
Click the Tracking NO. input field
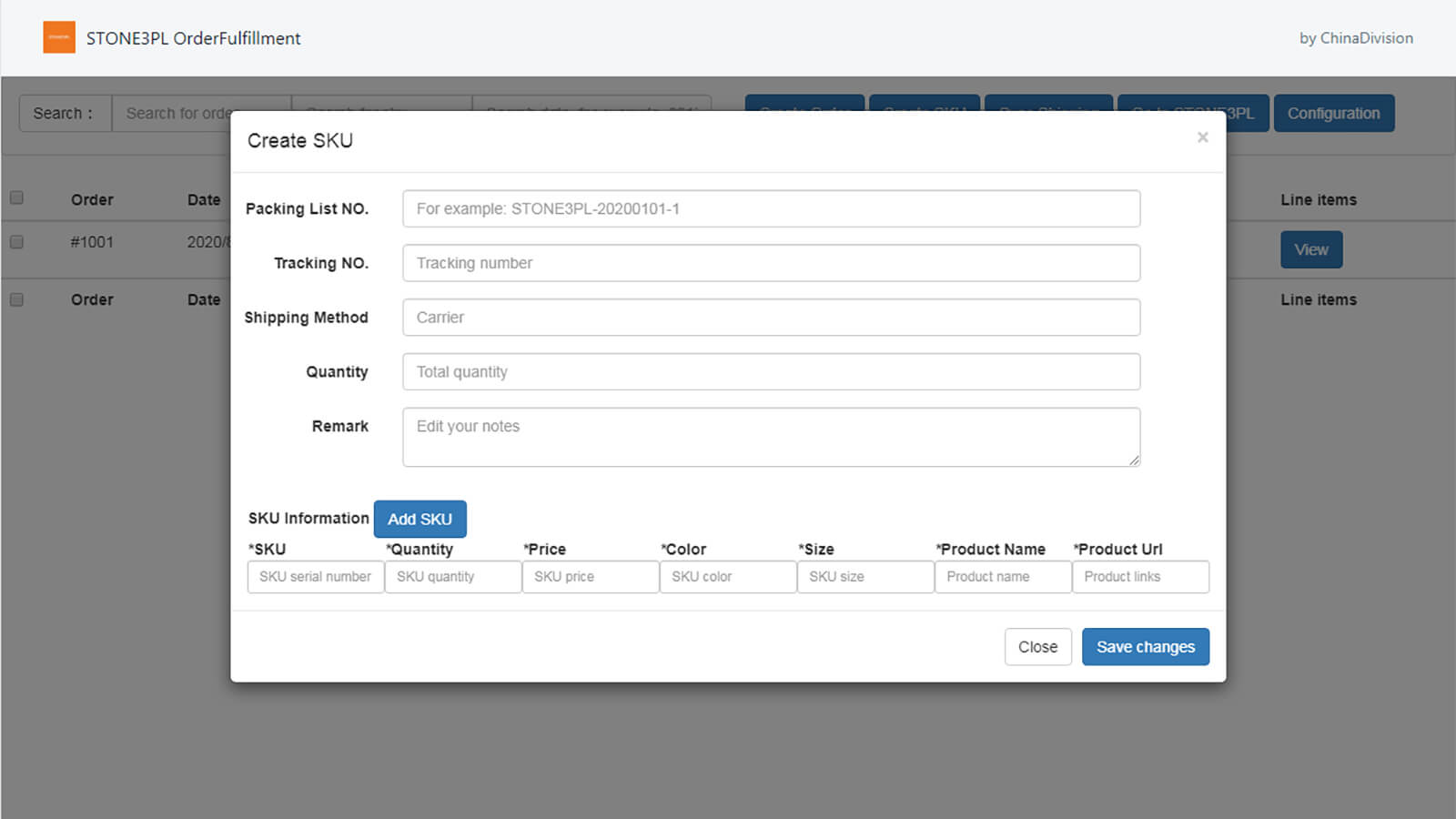click(x=772, y=263)
